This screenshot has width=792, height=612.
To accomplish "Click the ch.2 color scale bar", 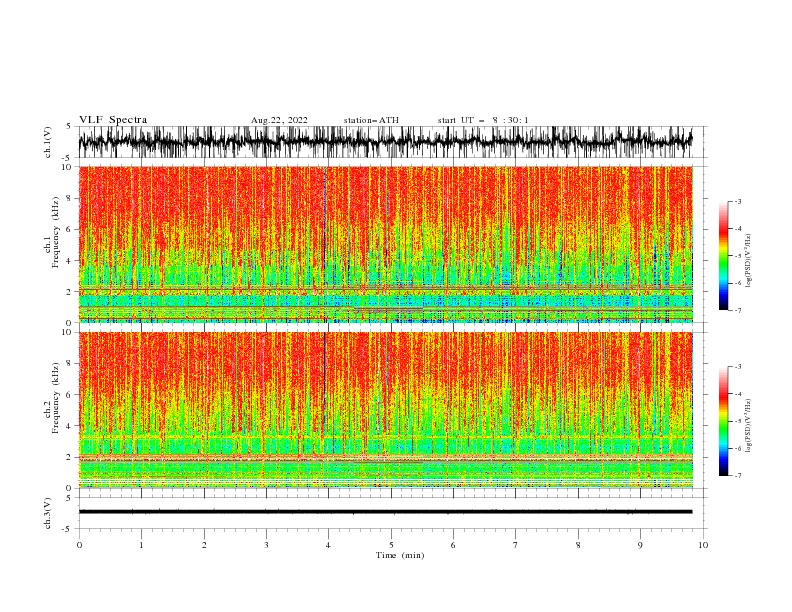I will click(x=723, y=421).
